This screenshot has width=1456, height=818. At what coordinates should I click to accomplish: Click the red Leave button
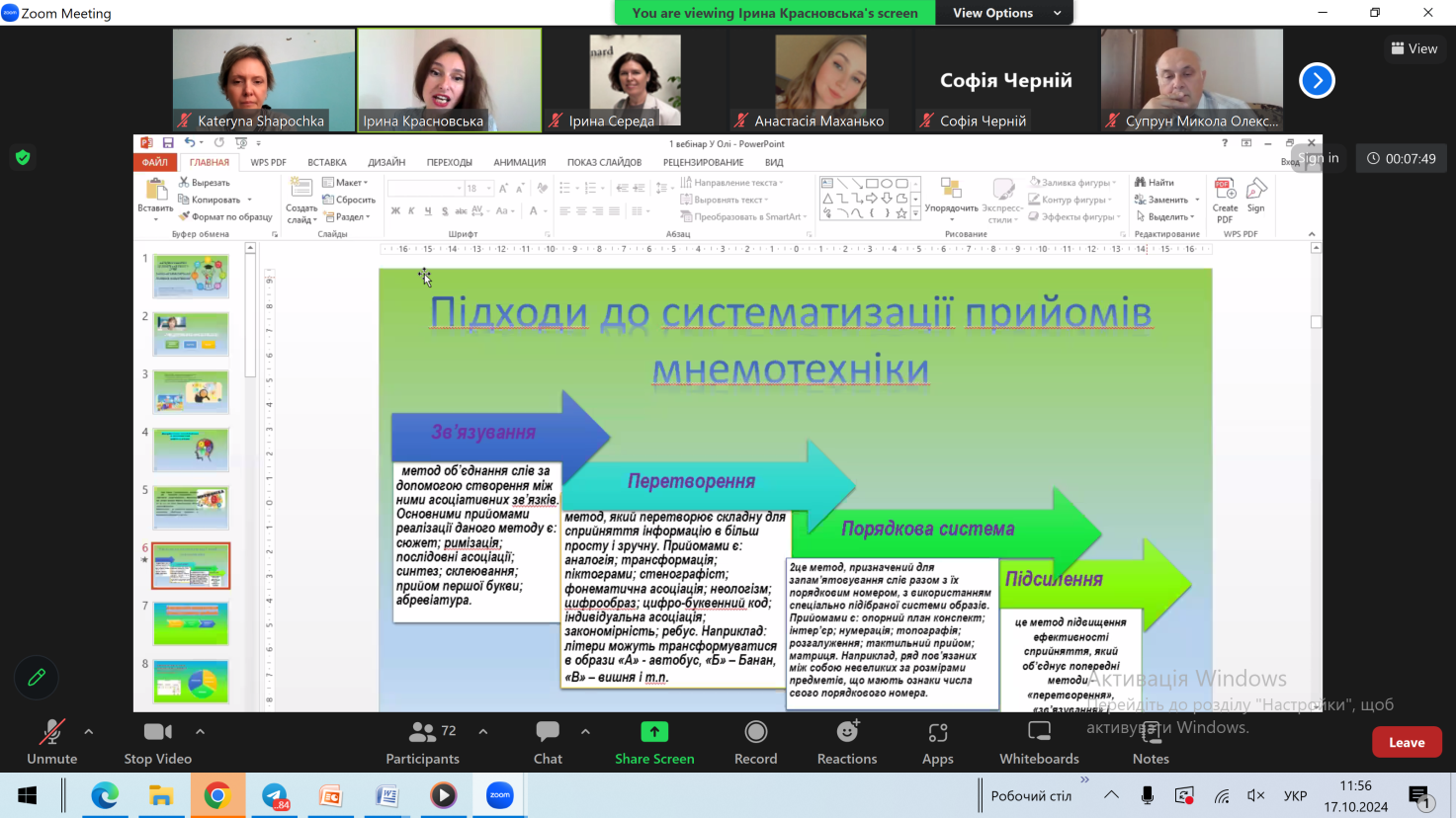pyautogui.click(x=1407, y=742)
